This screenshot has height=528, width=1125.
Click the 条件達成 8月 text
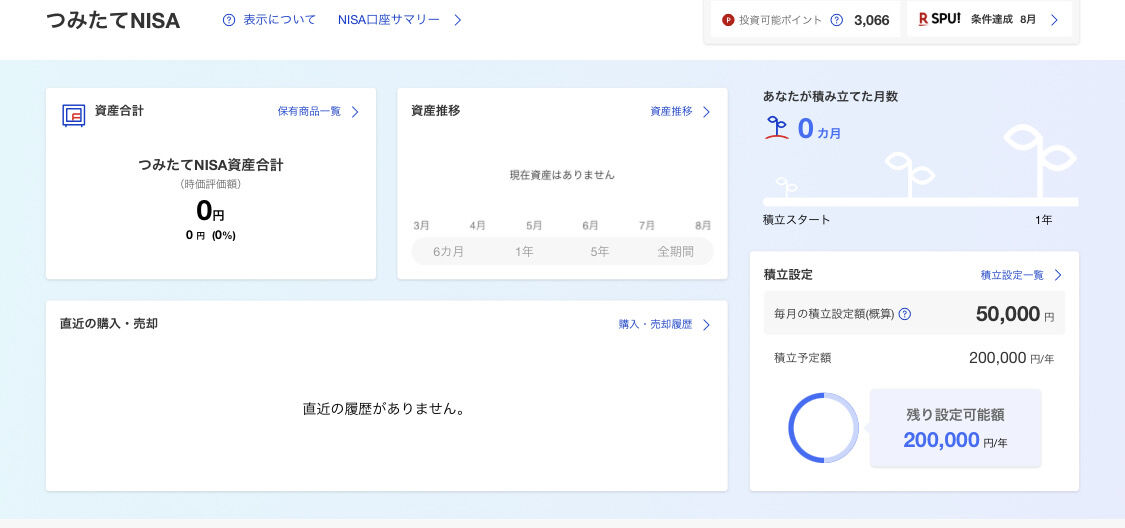tap(1004, 19)
